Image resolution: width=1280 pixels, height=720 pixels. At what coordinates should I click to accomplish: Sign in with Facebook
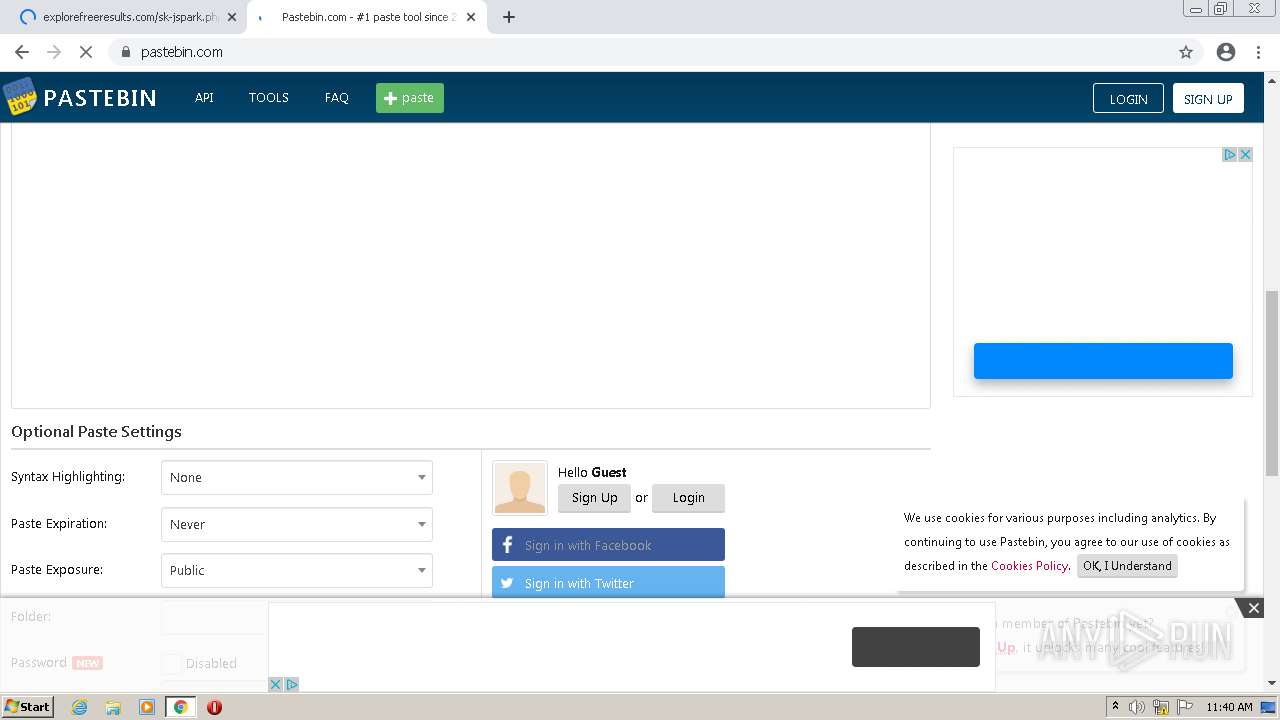pyautogui.click(x=608, y=545)
